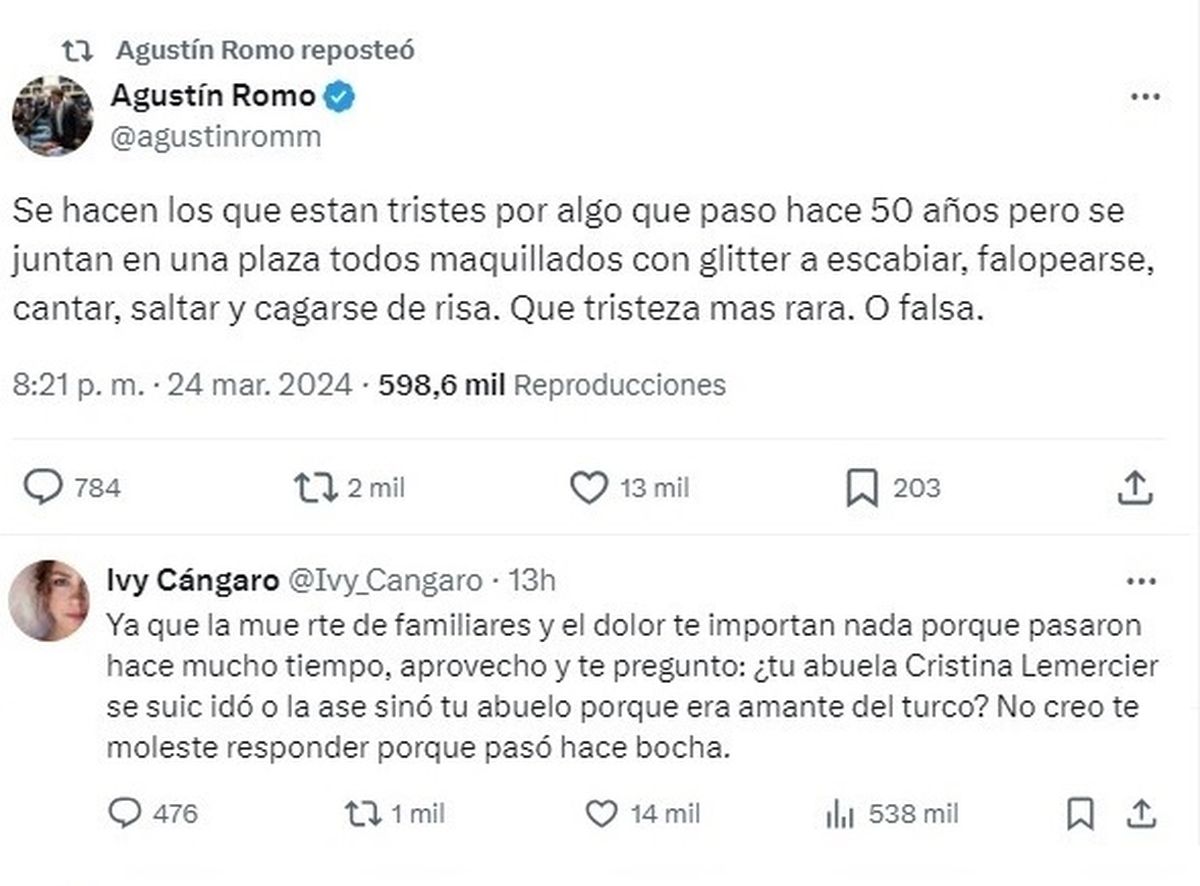The image size is (1200, 886).
Task: Share Ivy Cángaro's reply
Action: click(x=1139, y=815)
